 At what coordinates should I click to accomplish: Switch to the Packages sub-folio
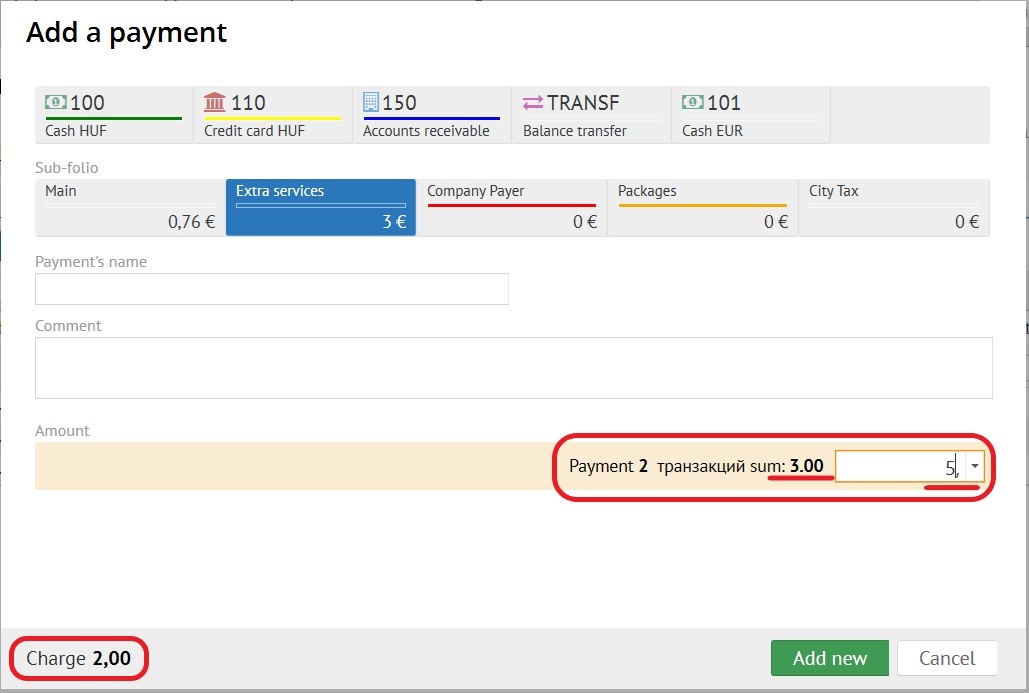pyautogui.click(x=702, y=208)
